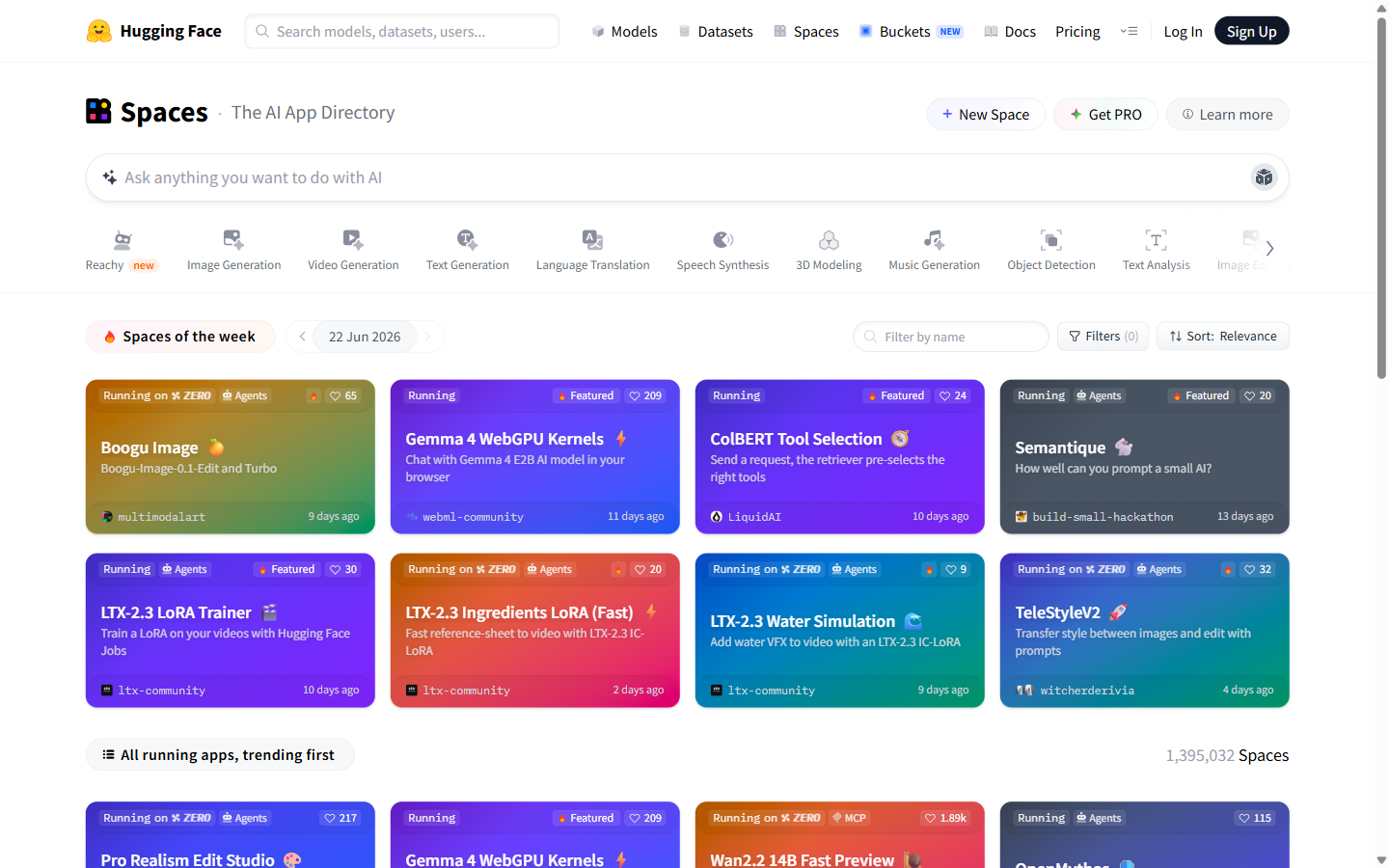
Task: Click the Log In link
Action: click(x=1183, y=31)
